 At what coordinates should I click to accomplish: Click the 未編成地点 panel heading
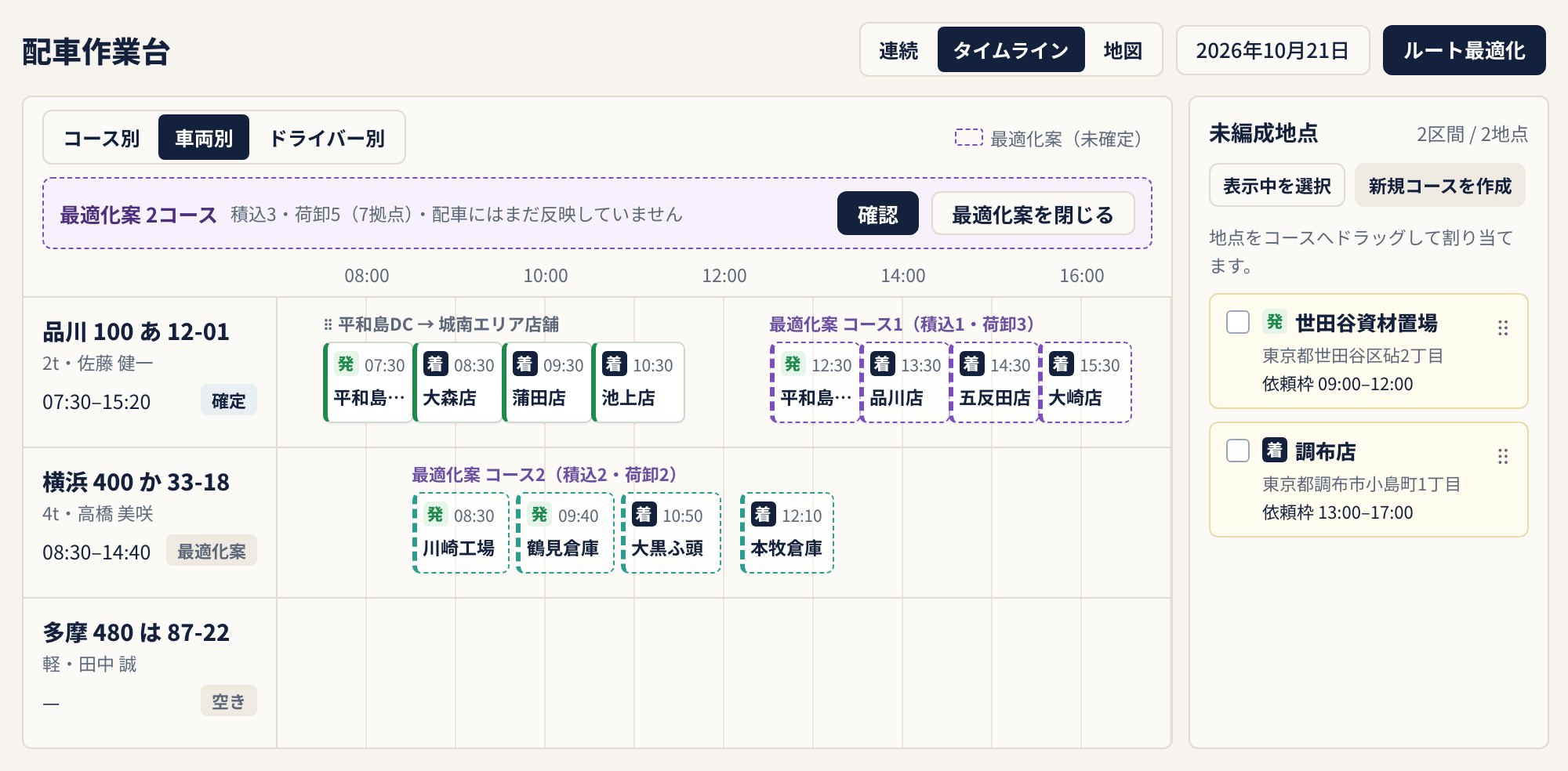(1263, 133)
